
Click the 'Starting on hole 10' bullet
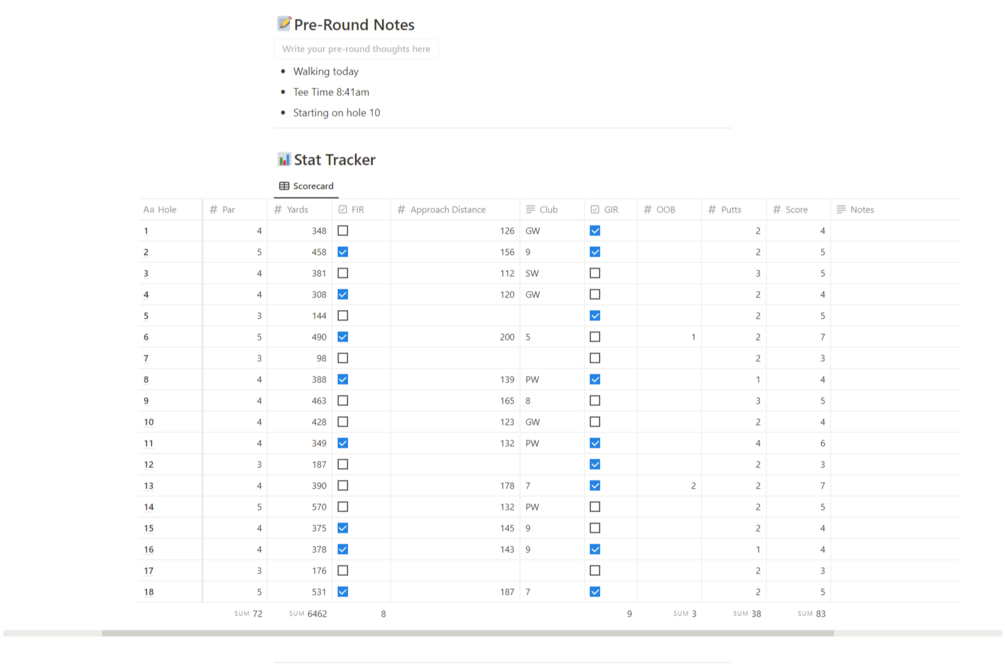336,112
